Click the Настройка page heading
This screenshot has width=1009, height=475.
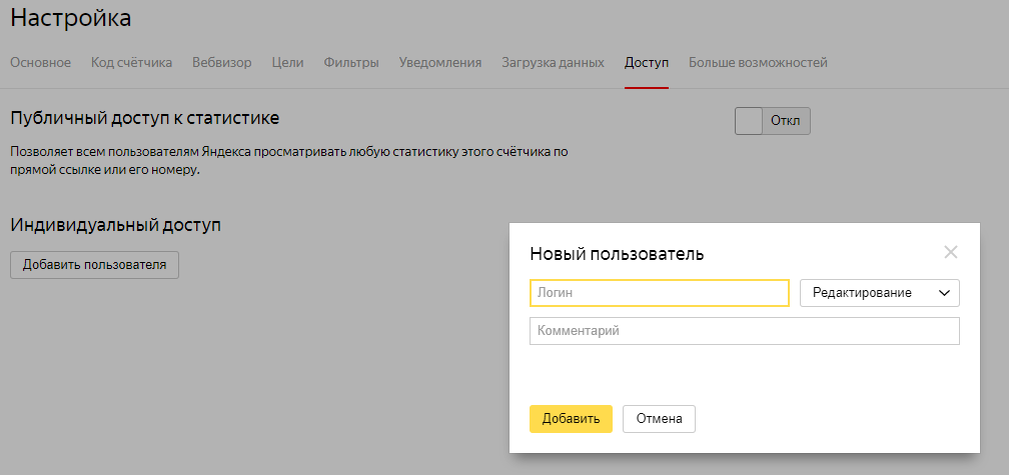[71, 17]
